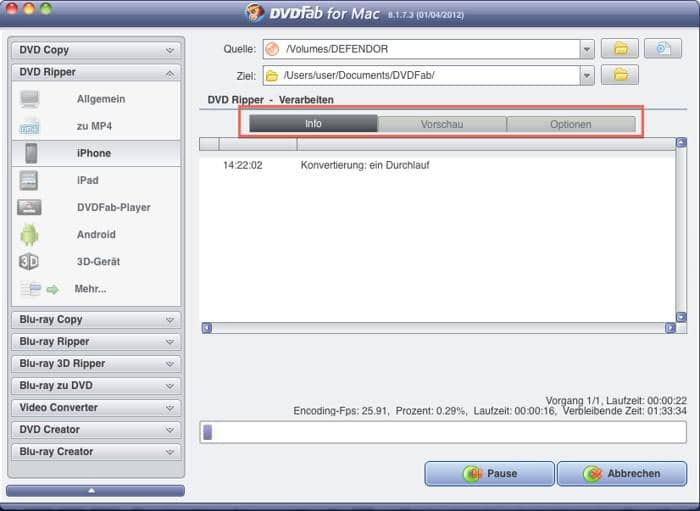Click log horizontal scroll left arrow
Image resolution: width=700 pixels, height=511 pixels.
point(207,328)
